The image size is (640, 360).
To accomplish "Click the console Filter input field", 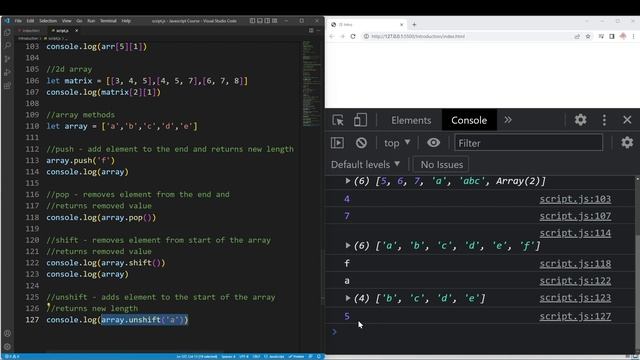I will [528, 143].
